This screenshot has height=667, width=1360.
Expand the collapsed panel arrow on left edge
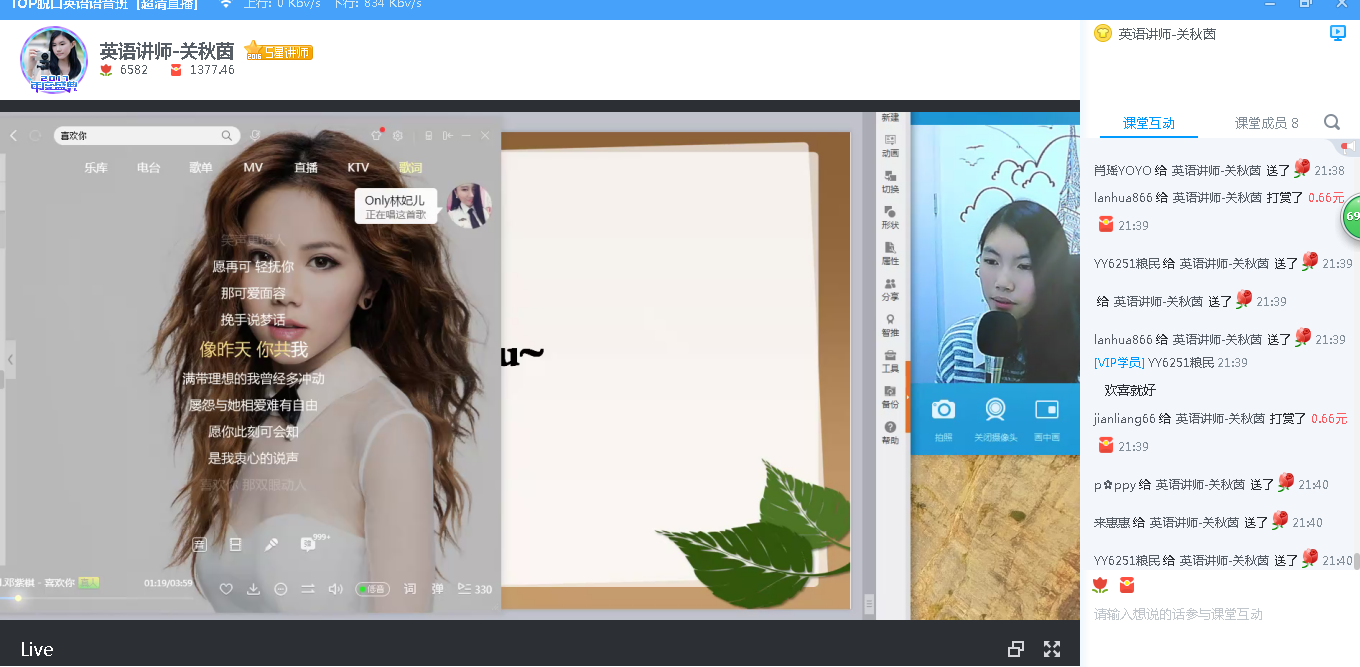point(10,359)
